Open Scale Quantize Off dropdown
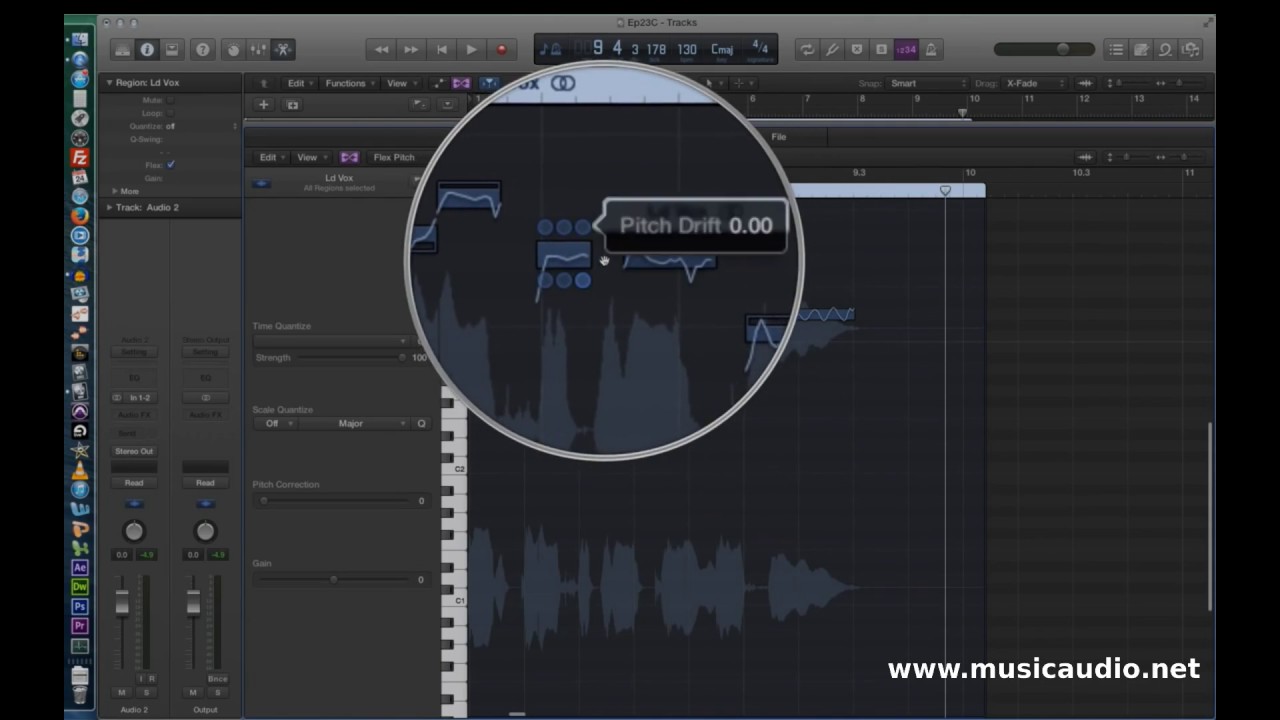The image size is (1280, 720). pos(275,423)
